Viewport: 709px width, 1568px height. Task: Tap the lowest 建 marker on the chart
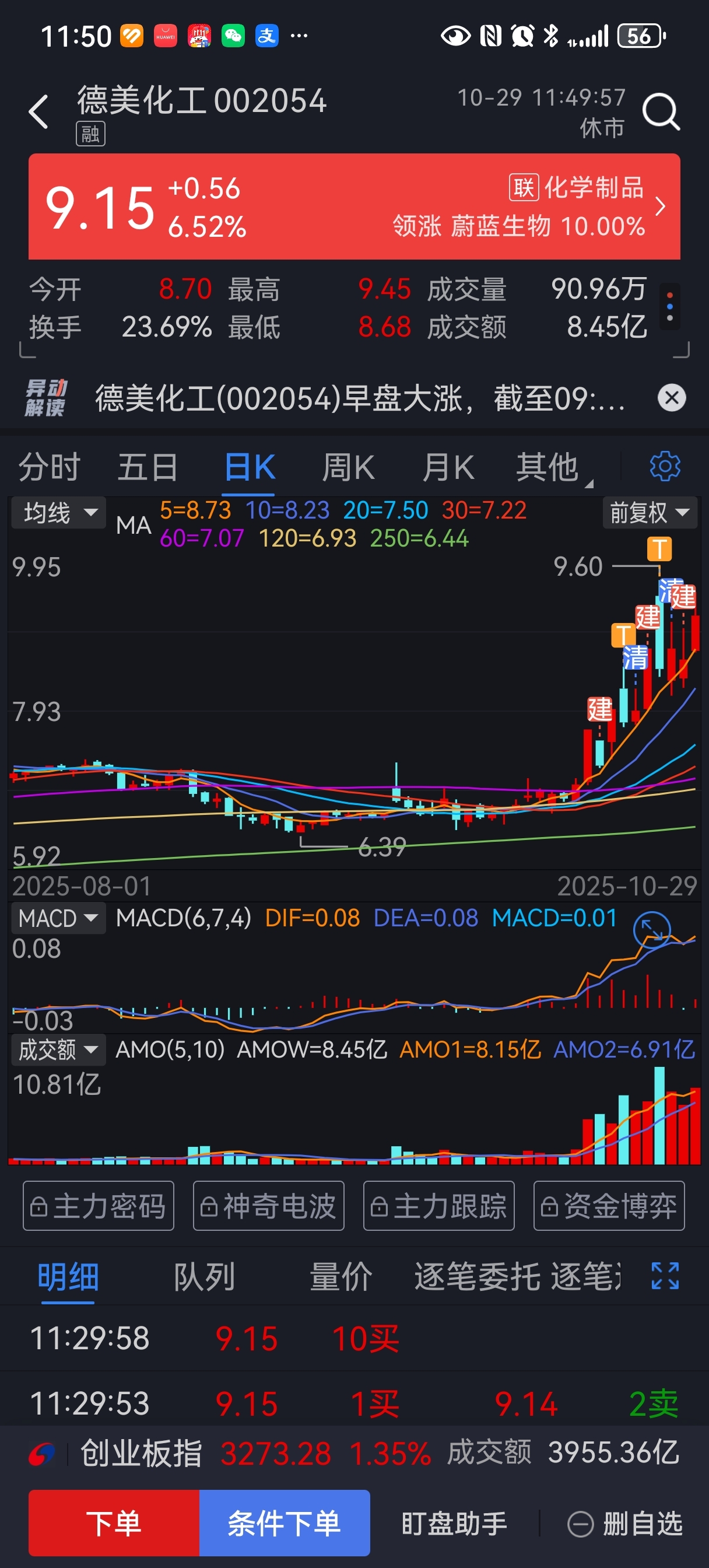[600, 709]
